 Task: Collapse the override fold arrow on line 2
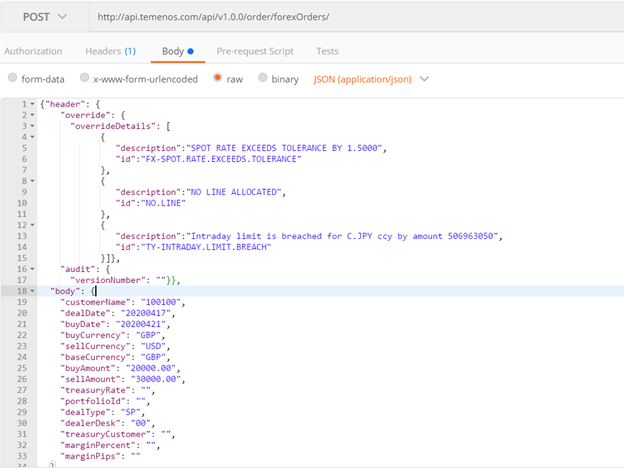click(33, 115)
